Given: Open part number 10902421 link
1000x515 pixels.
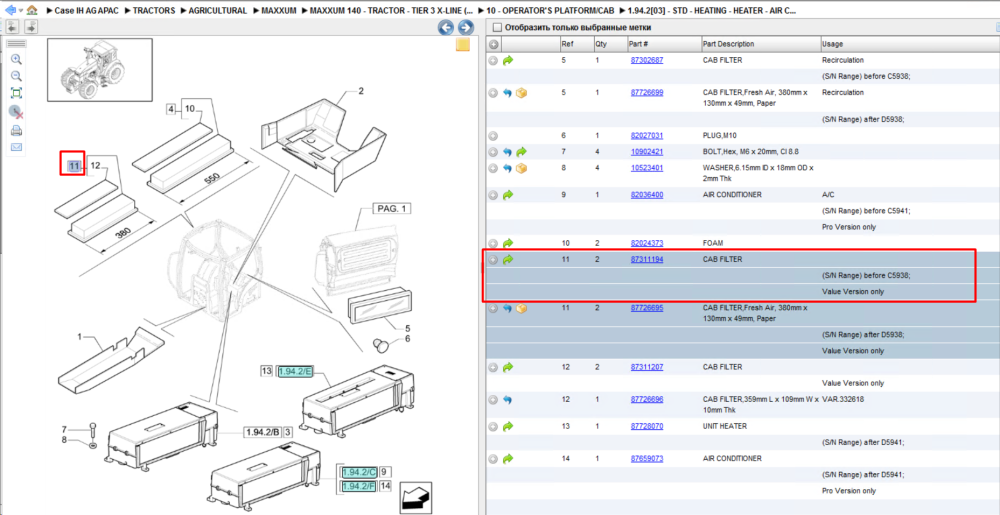Looking at the screenshot, I should (647, 152).
